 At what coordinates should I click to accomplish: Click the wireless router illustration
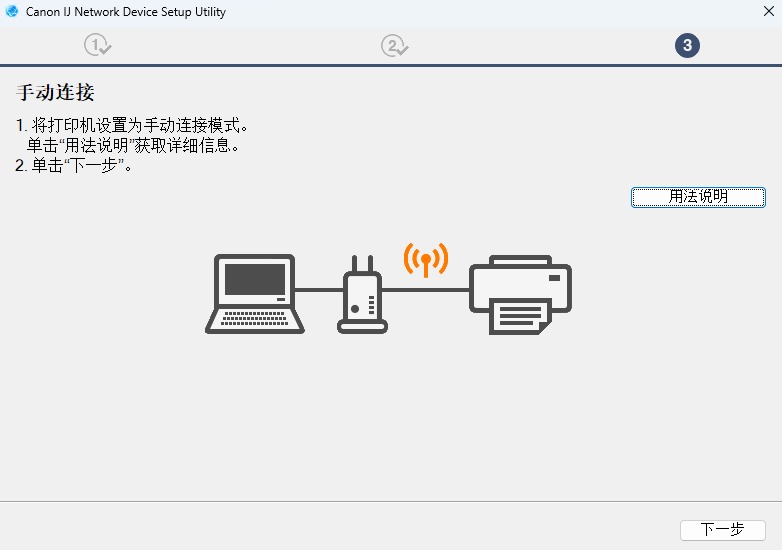pos(363,294)
